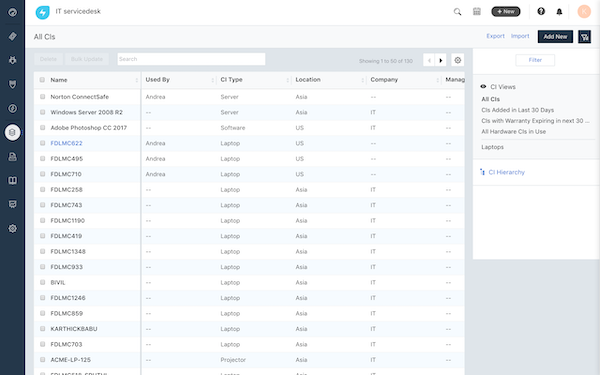Select All Hardware CIs in Use view

click(x=514, y=131)
